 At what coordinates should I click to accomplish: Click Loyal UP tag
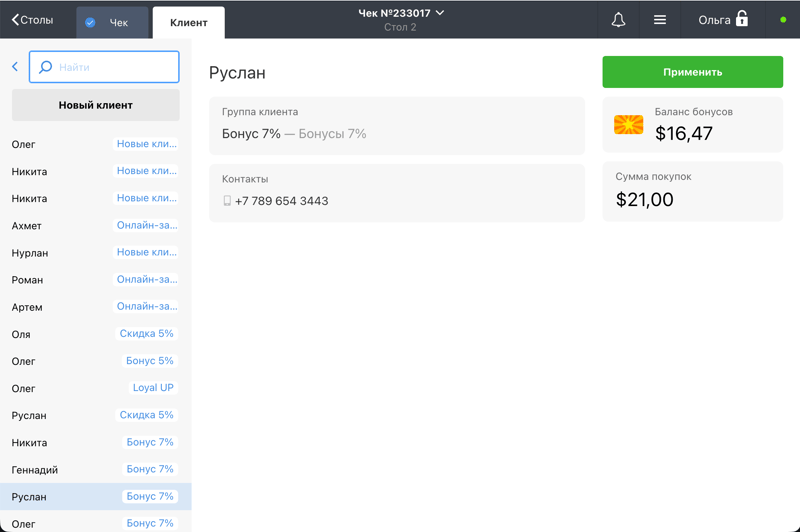[153, 388]
